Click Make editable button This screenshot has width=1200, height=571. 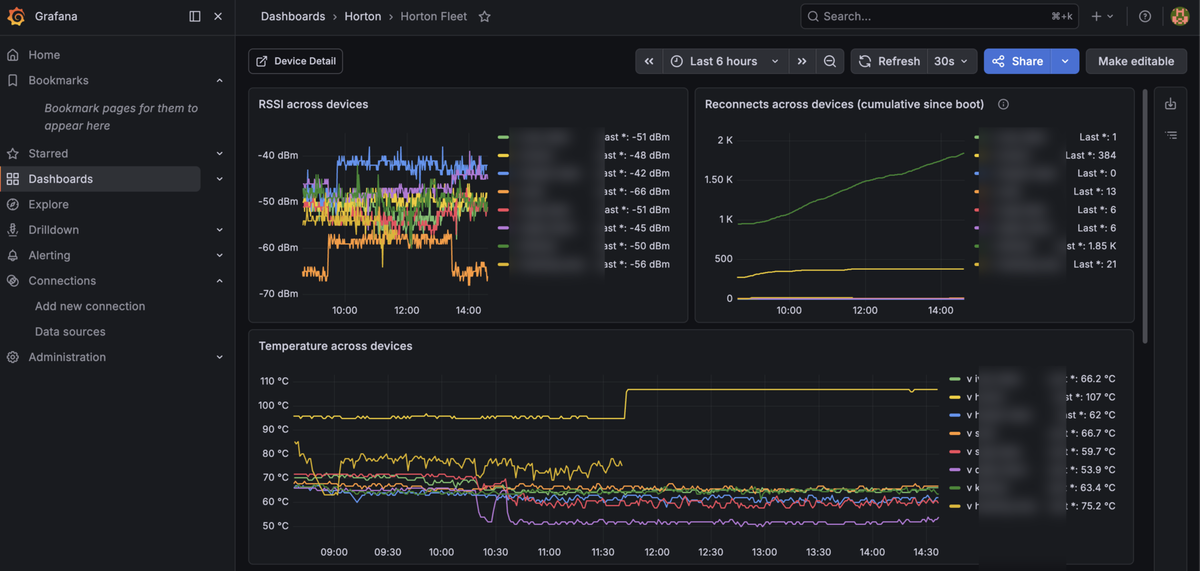tap(1136, 61)
